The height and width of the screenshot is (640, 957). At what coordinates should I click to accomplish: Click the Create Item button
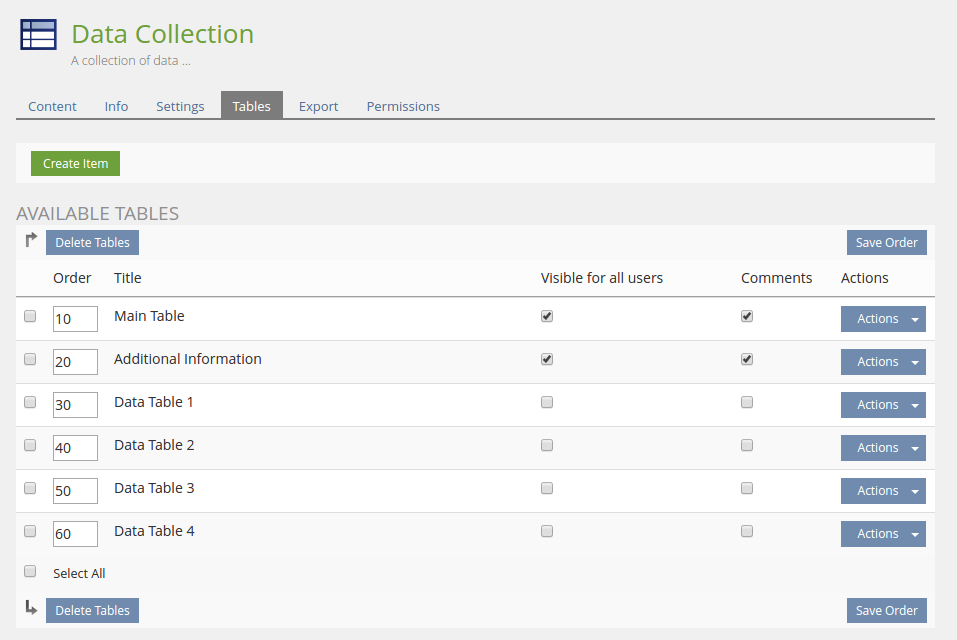pos(75,164)
